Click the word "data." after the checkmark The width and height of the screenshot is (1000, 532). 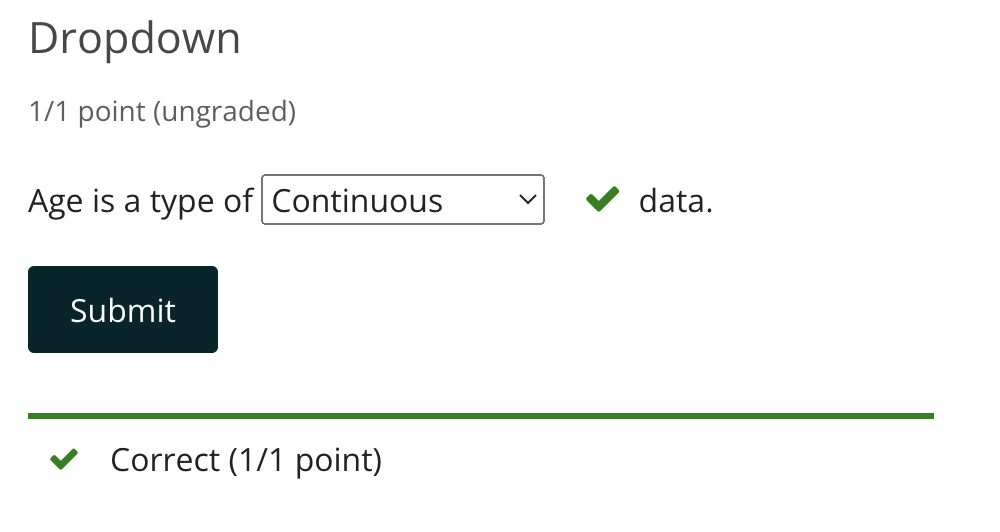(675, 201)
